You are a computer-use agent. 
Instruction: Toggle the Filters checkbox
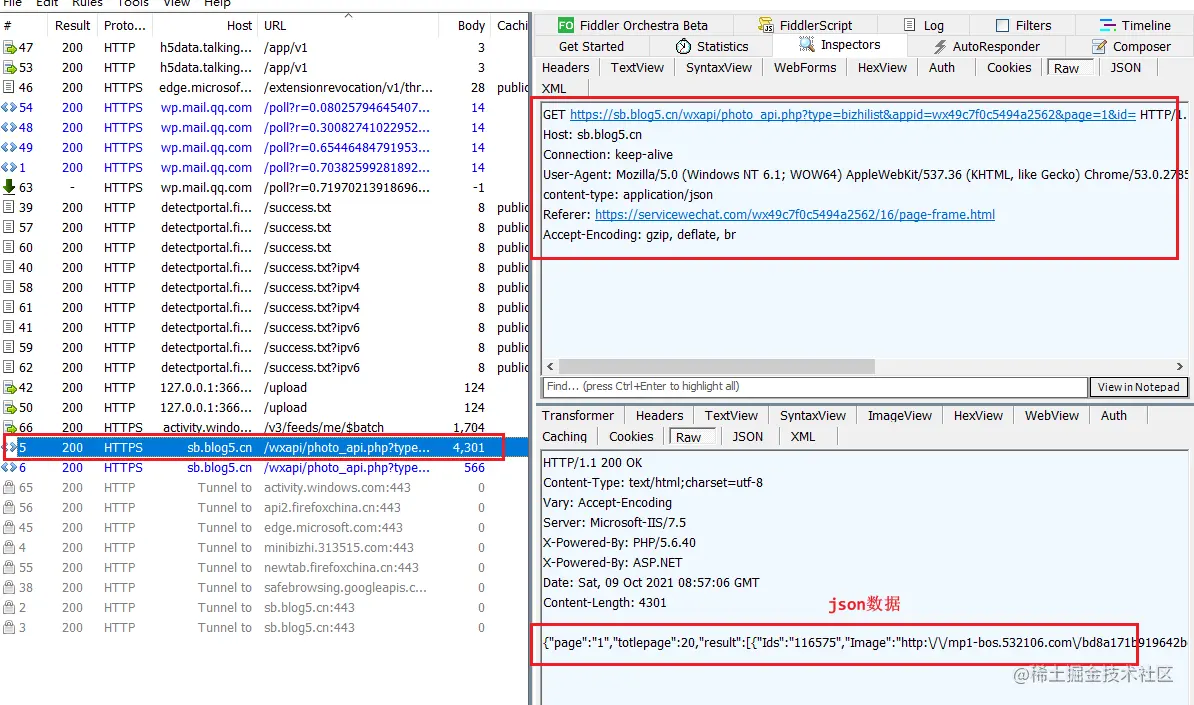click(x=1002, y=25)
